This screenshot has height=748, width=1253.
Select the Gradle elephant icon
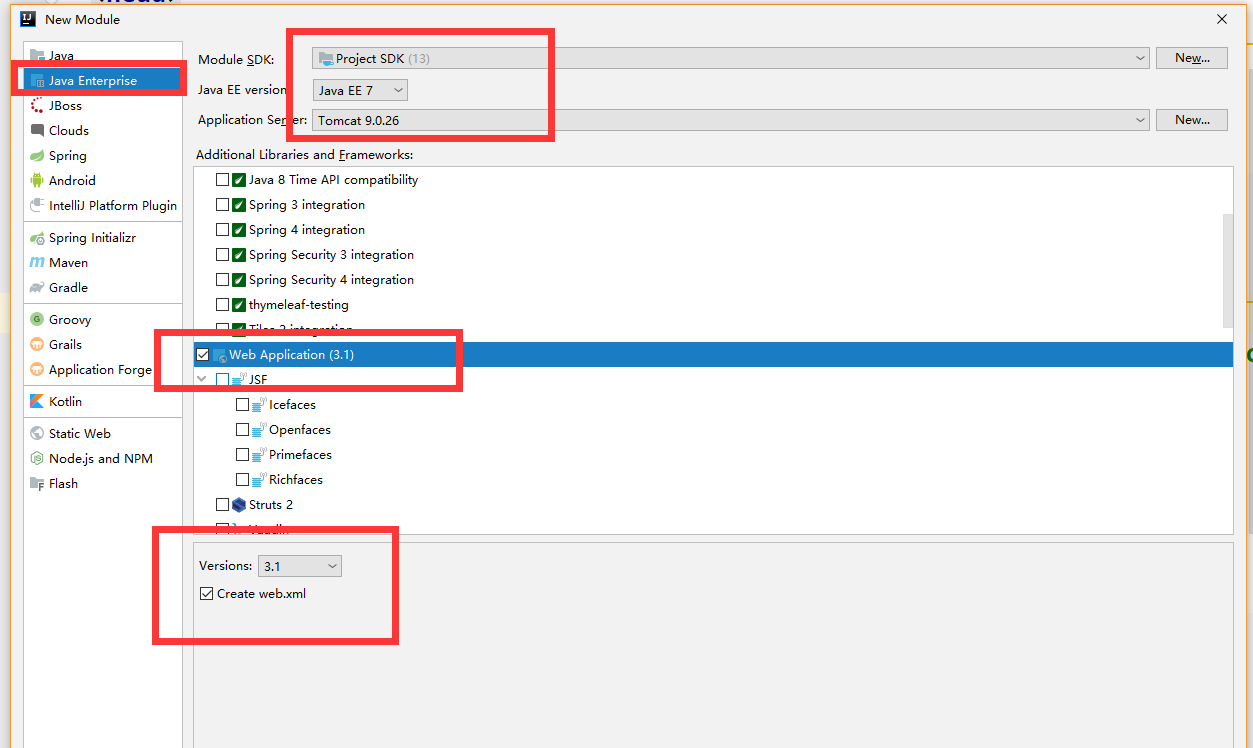[37, 287]
